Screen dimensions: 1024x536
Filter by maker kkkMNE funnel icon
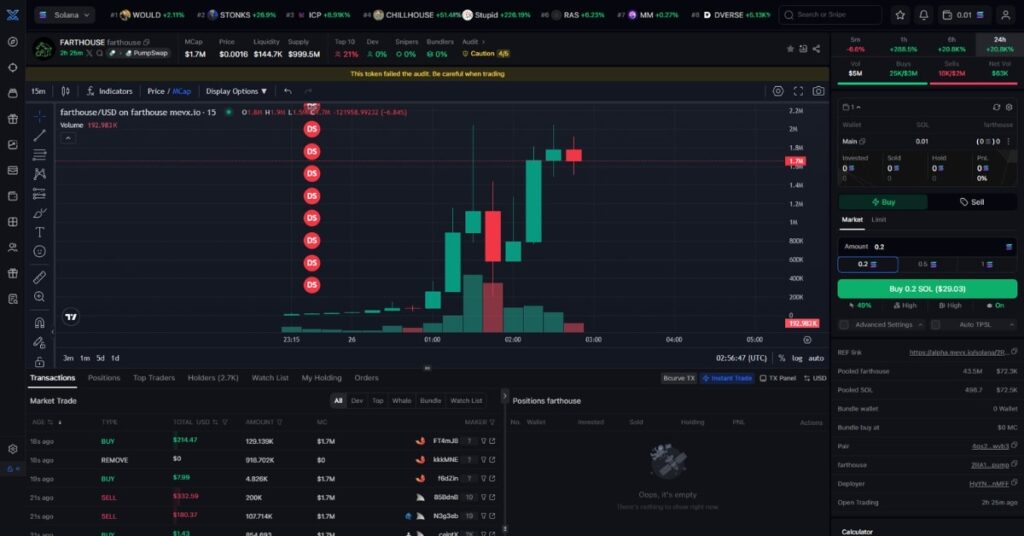point(484,460)
